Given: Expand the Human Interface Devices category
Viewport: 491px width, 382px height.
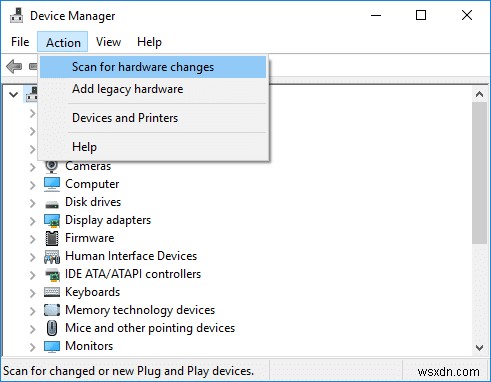Looking at the screenshot, I should [32, 256].
